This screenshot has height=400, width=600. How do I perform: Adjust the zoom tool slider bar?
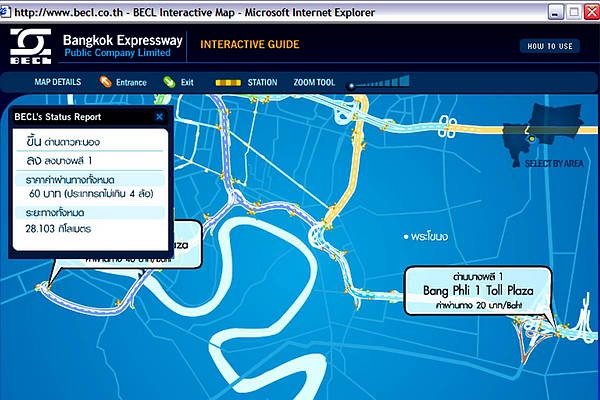point(379,82)
